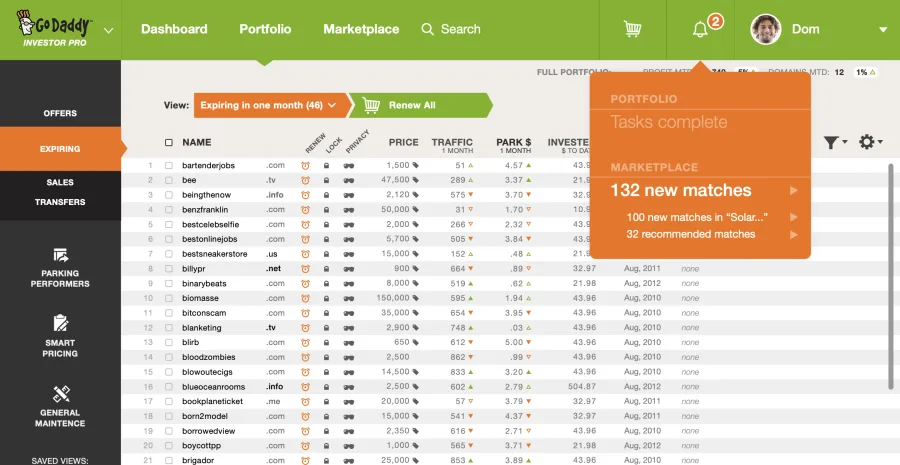The image size is (900, 465).
Task: Click lock icon for bestonlinejobs
Action: pyautogui.click(x=326, y=239)
